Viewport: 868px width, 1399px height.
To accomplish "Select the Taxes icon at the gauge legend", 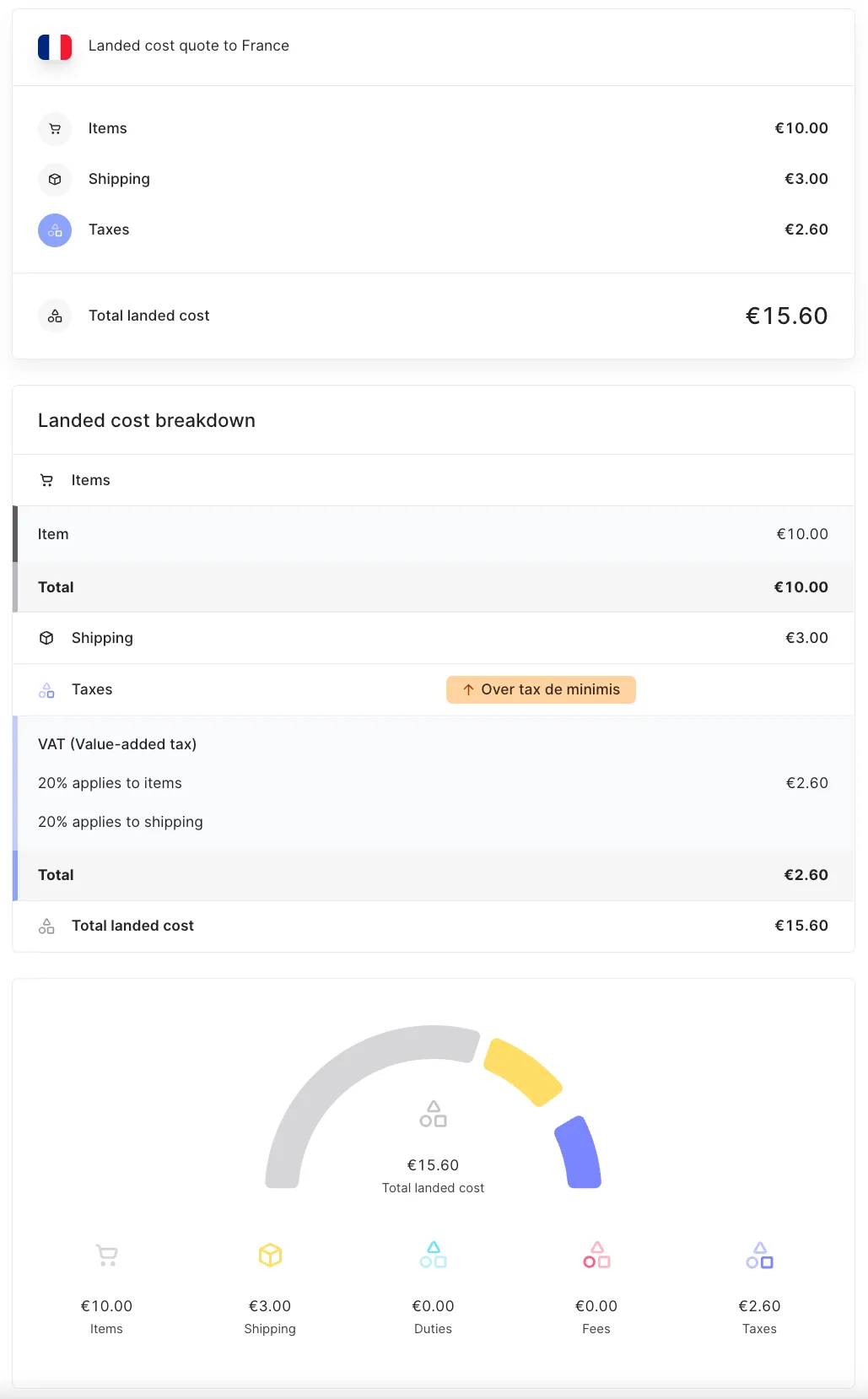I will click(x=759, y=1256).
